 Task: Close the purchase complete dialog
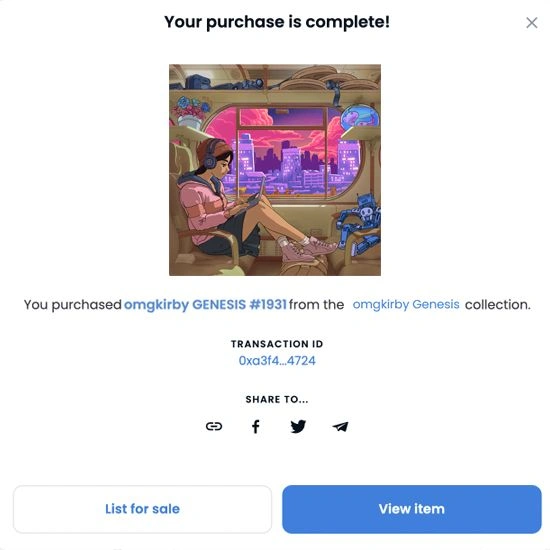(x=532, y=23)
